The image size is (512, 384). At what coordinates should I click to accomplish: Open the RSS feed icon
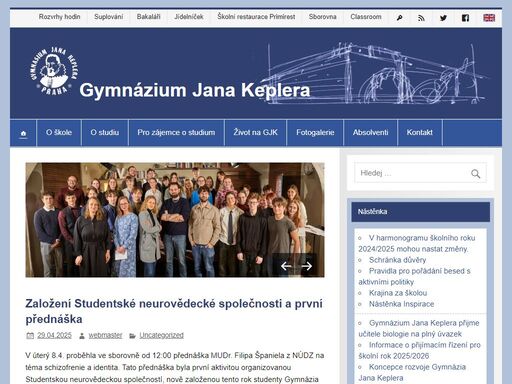tap(421, 18)
